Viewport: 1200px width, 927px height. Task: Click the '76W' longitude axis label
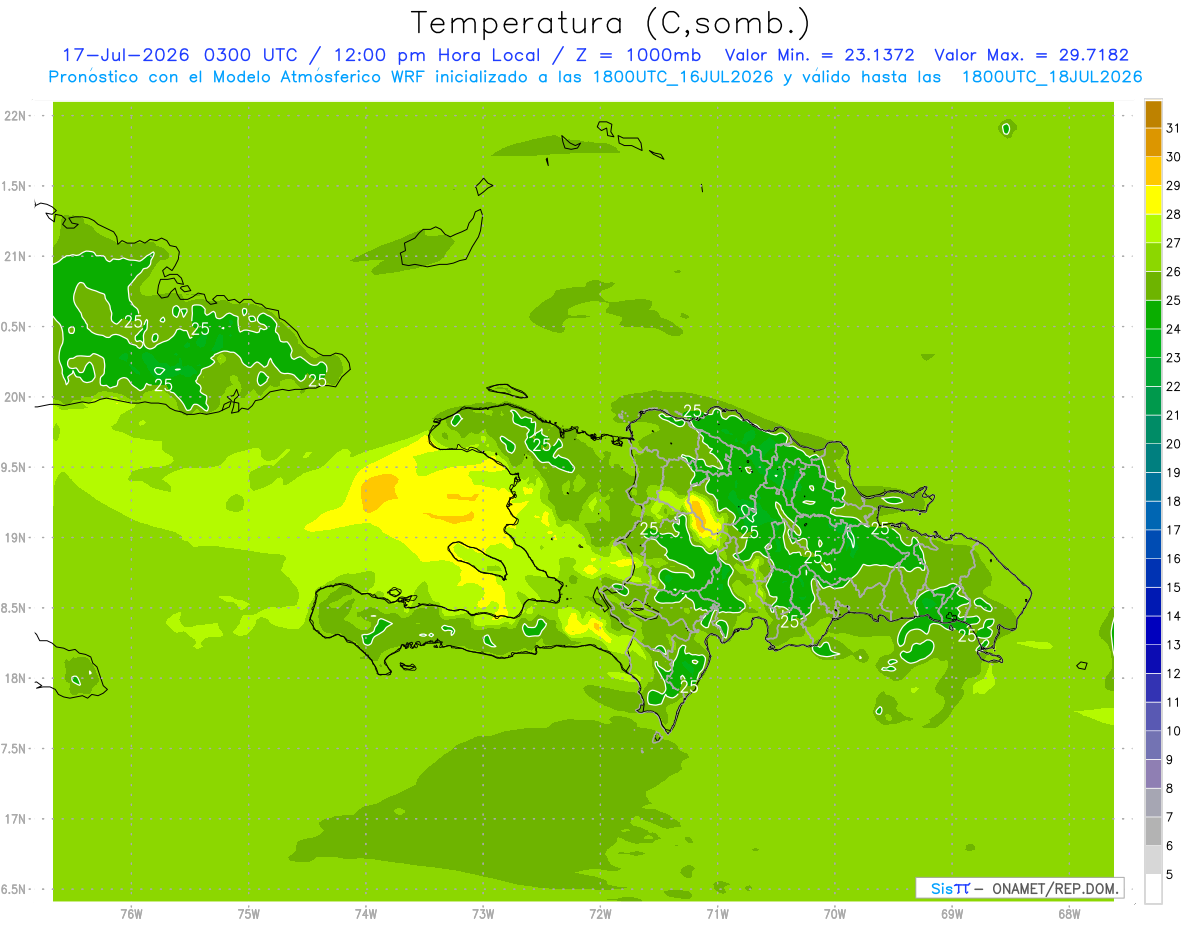coord(131,913)
